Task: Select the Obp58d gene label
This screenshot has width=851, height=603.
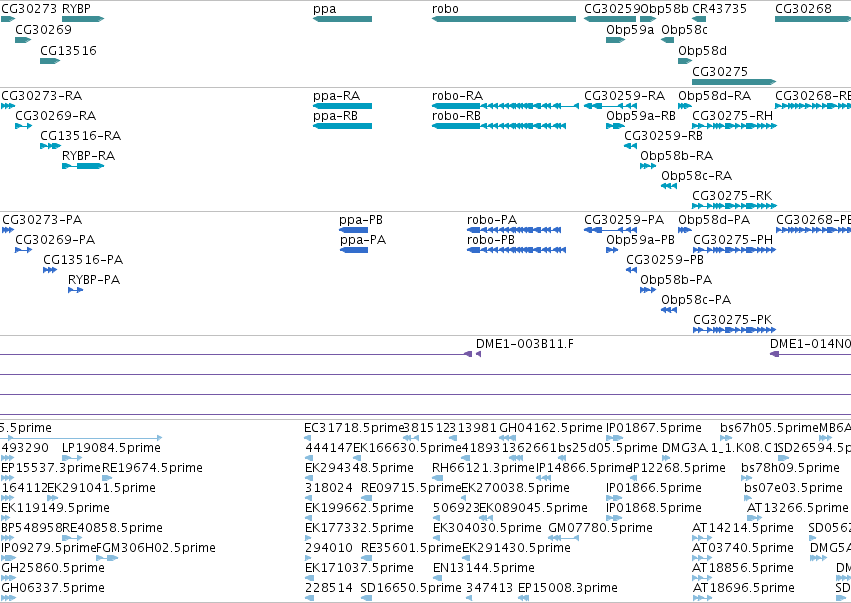Action: click(702, 50)
